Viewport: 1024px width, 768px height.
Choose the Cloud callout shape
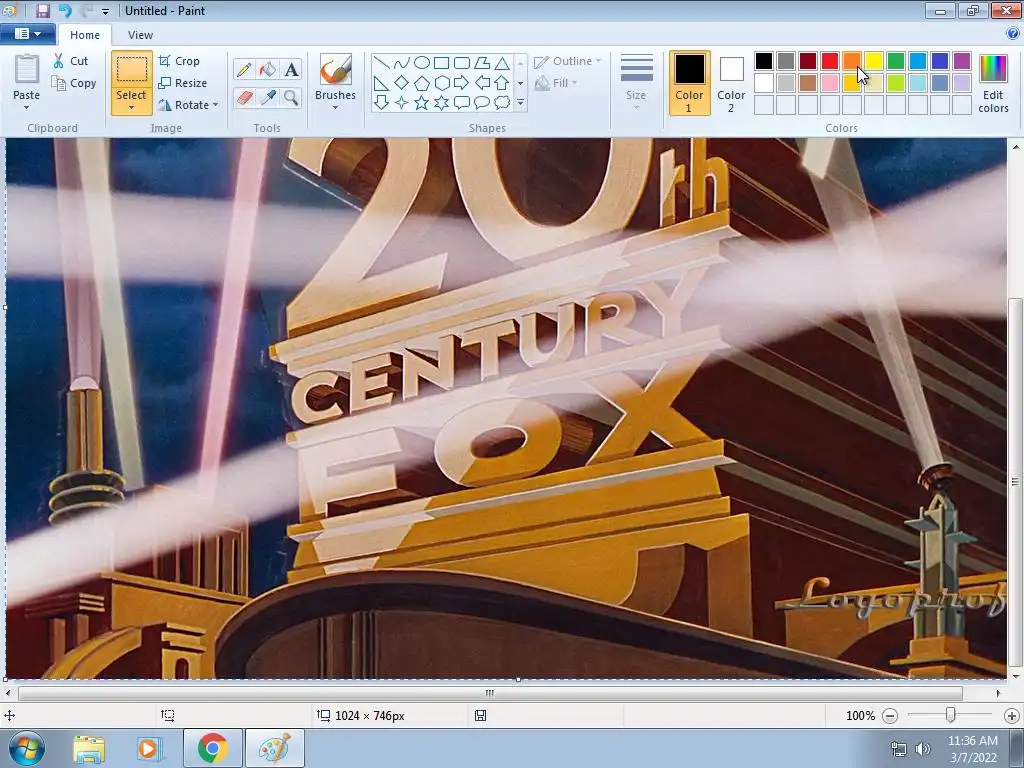[502, 103]
